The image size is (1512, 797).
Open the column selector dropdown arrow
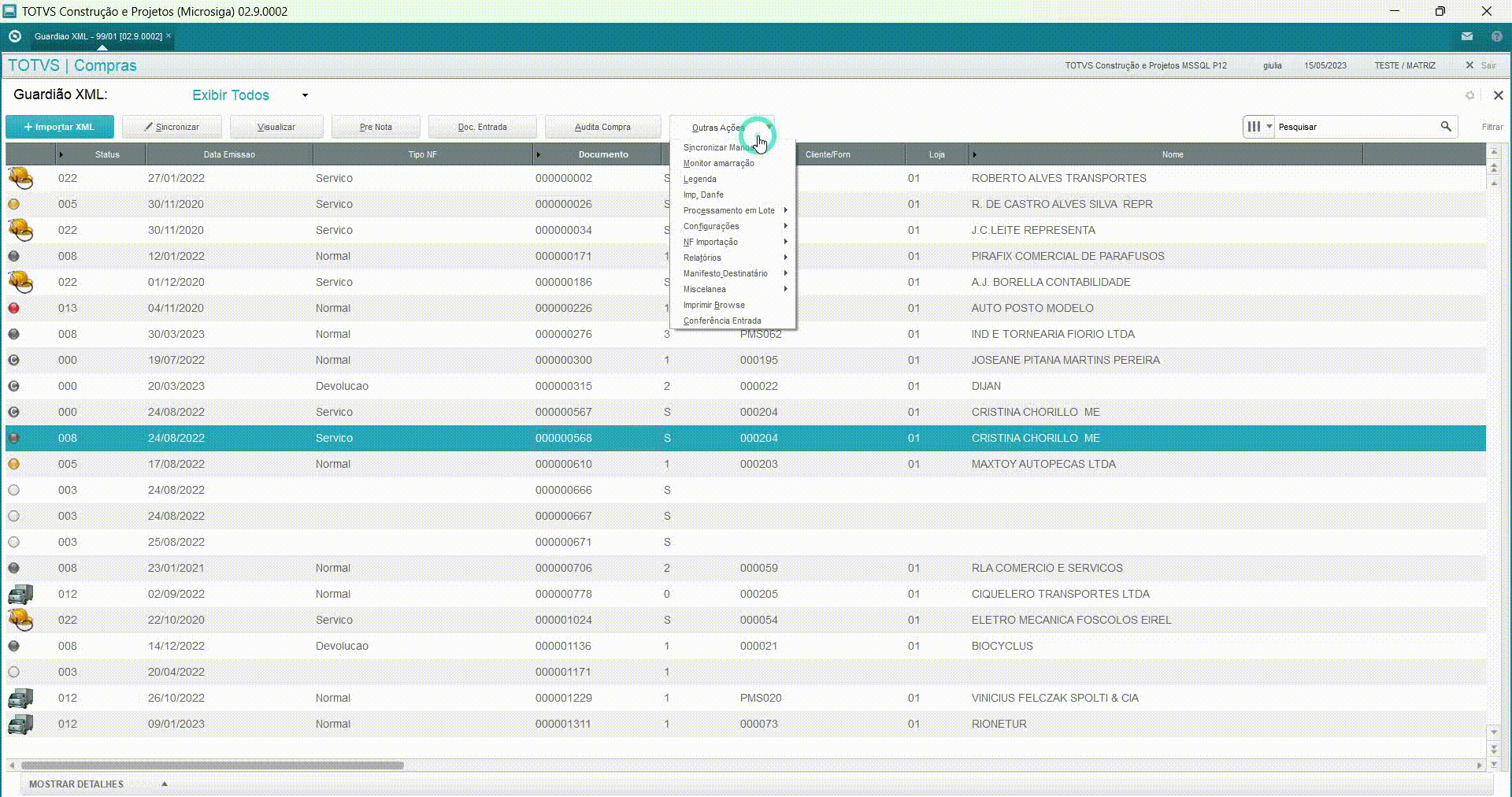(x=1269, y=126)
